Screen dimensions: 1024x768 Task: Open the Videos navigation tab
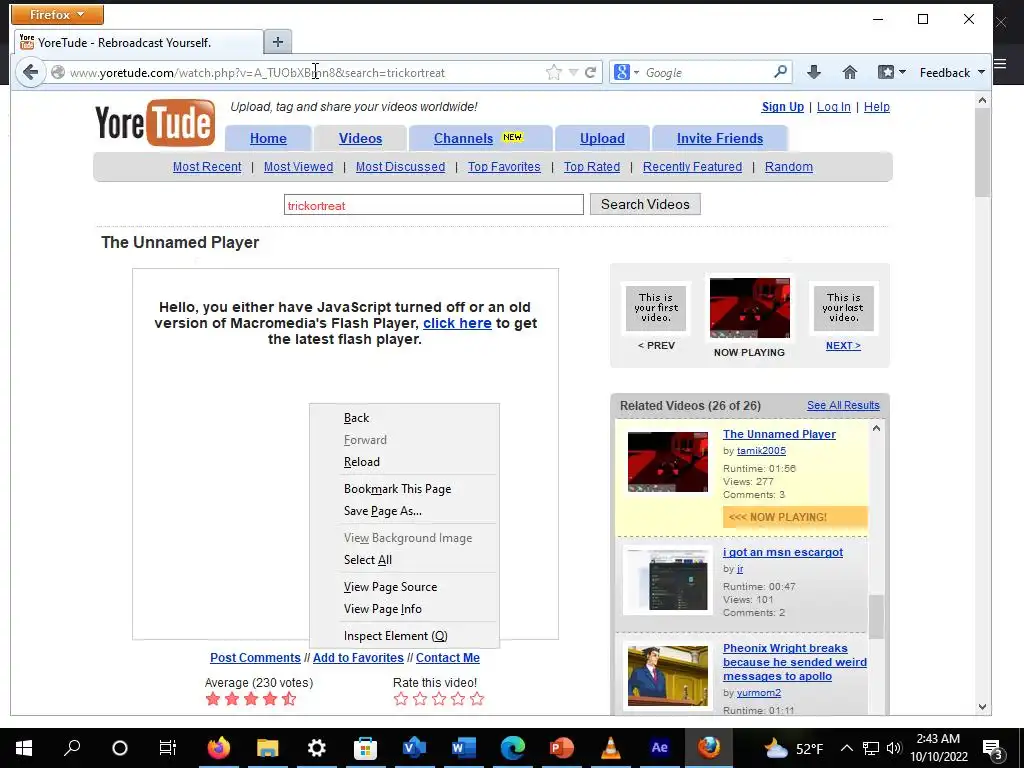point(360,138)
